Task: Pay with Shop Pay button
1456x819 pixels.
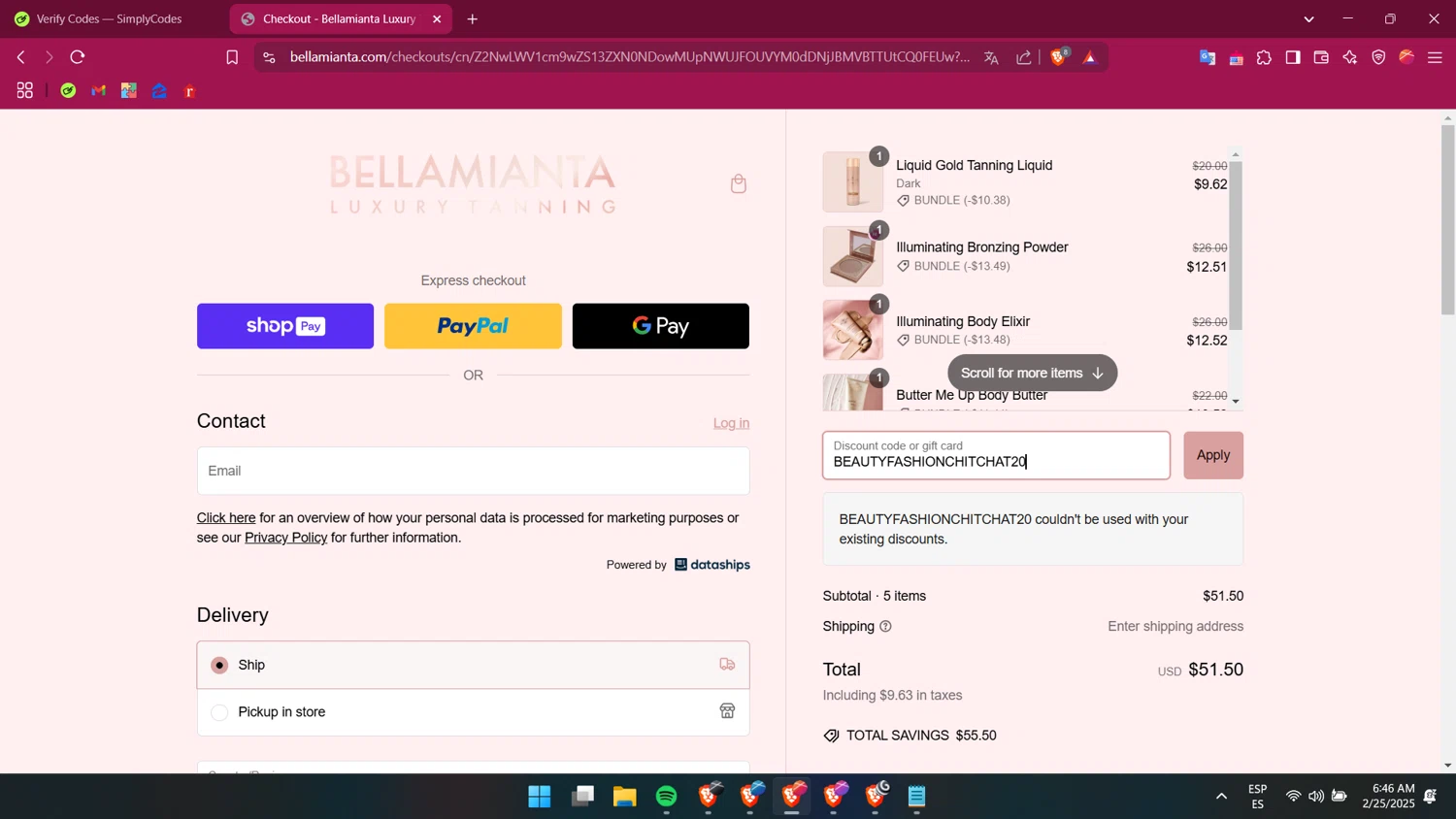Action: [285, 326]
